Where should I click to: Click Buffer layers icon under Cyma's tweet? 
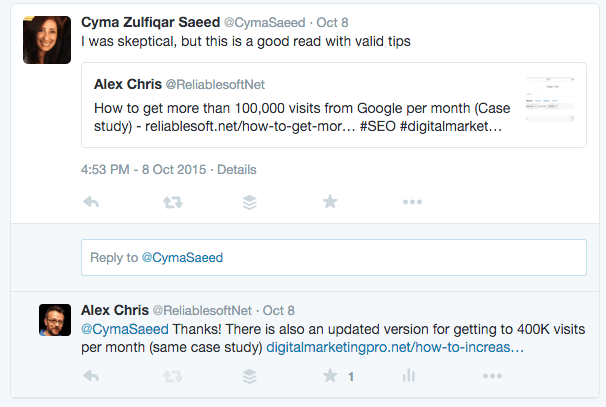[x=250, y=201]
